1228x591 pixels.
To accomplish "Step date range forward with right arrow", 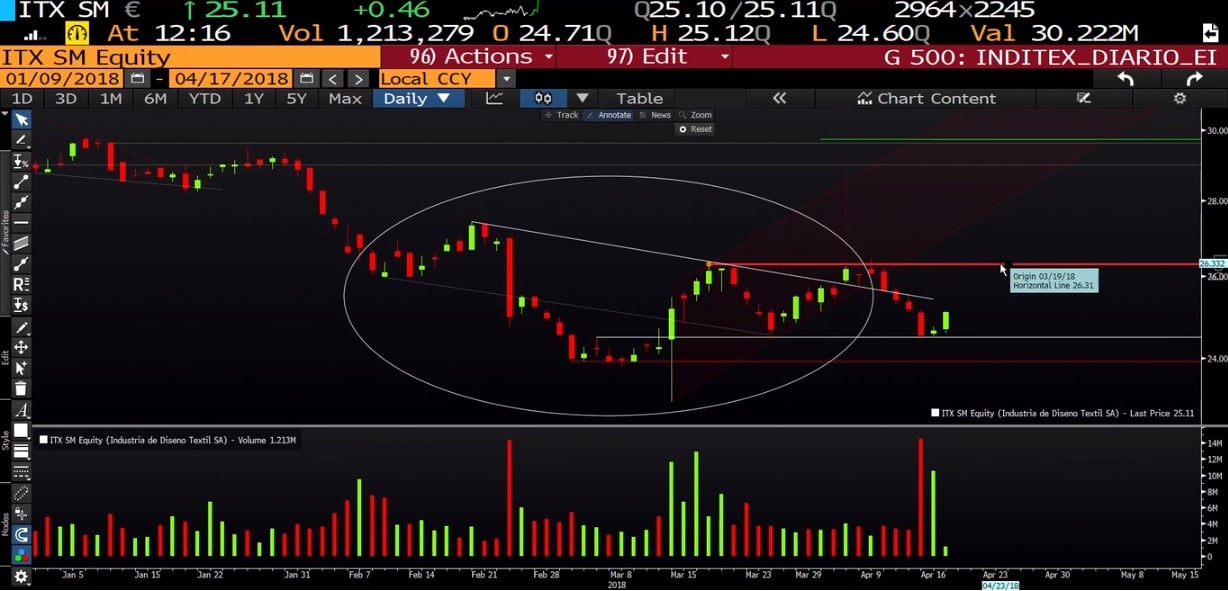I will tap(358, 79).
